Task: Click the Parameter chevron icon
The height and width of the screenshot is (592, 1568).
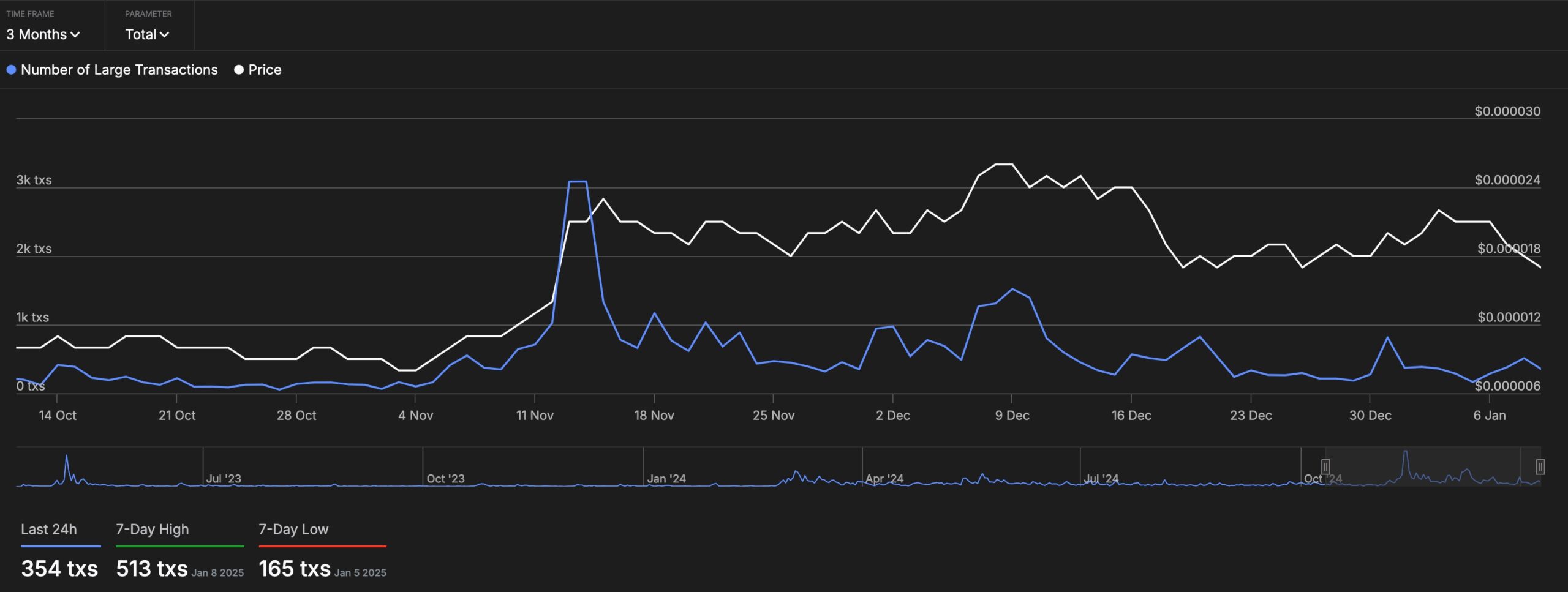Action: pos(164,35)
